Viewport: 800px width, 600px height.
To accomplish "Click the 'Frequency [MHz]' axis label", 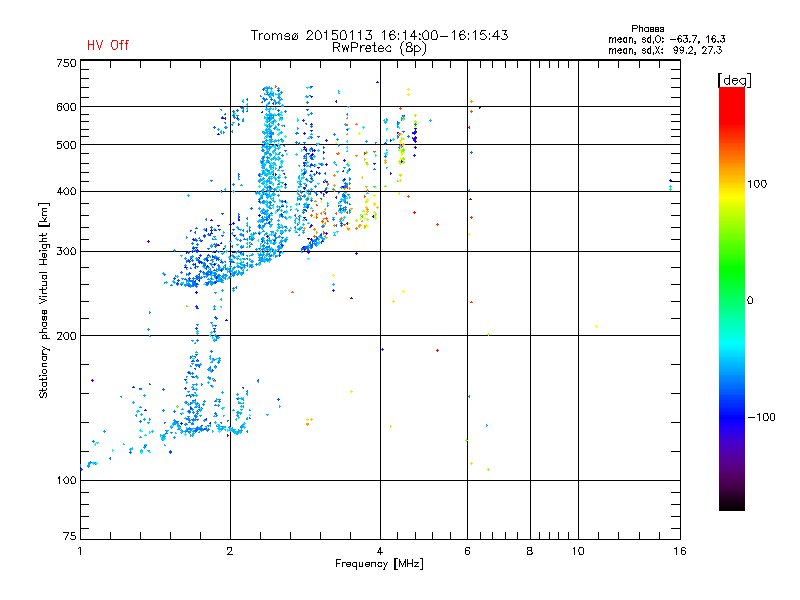I will [379, 564].
